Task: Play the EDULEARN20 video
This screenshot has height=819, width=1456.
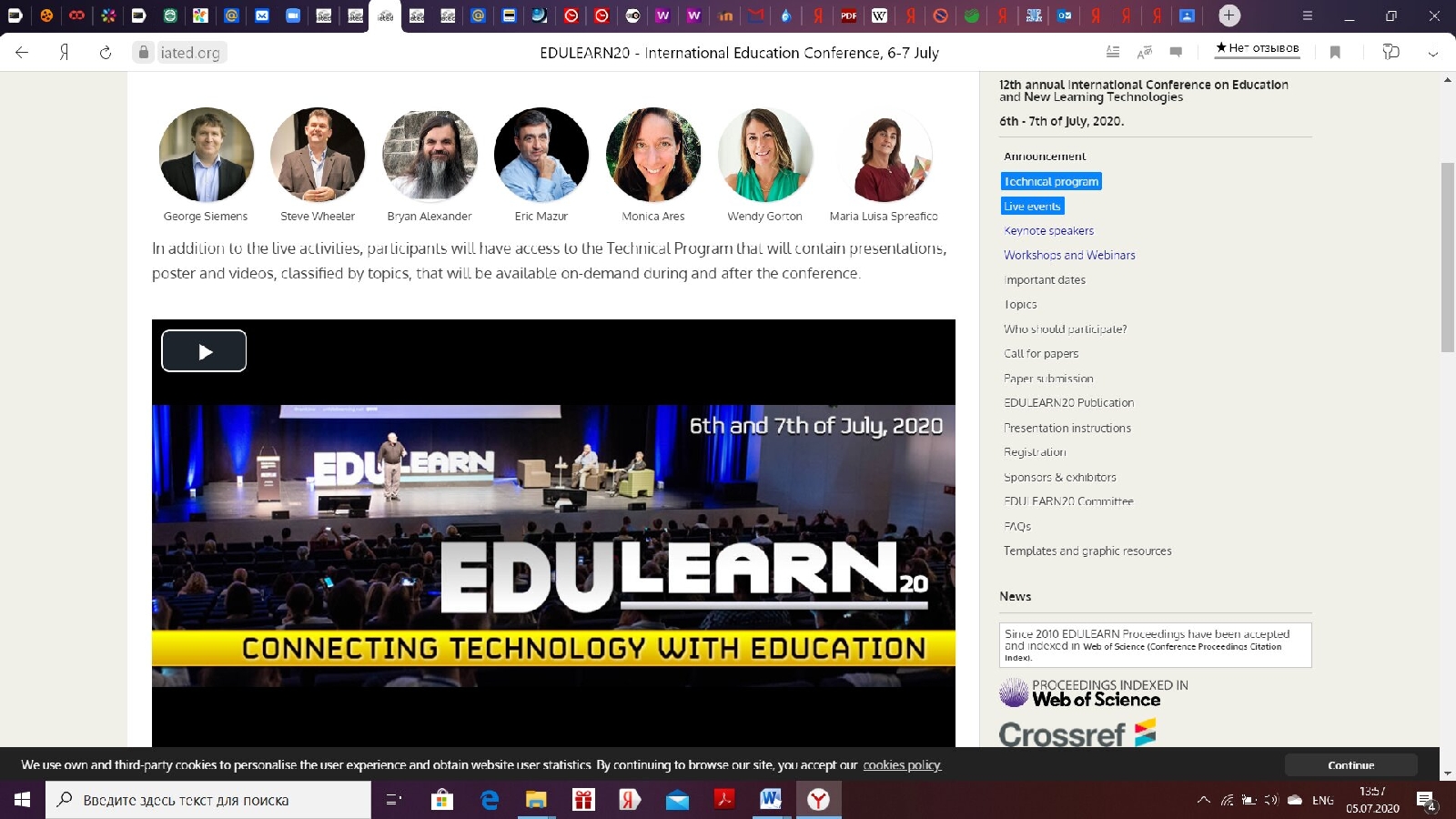Action: click(x=204, y=351)
